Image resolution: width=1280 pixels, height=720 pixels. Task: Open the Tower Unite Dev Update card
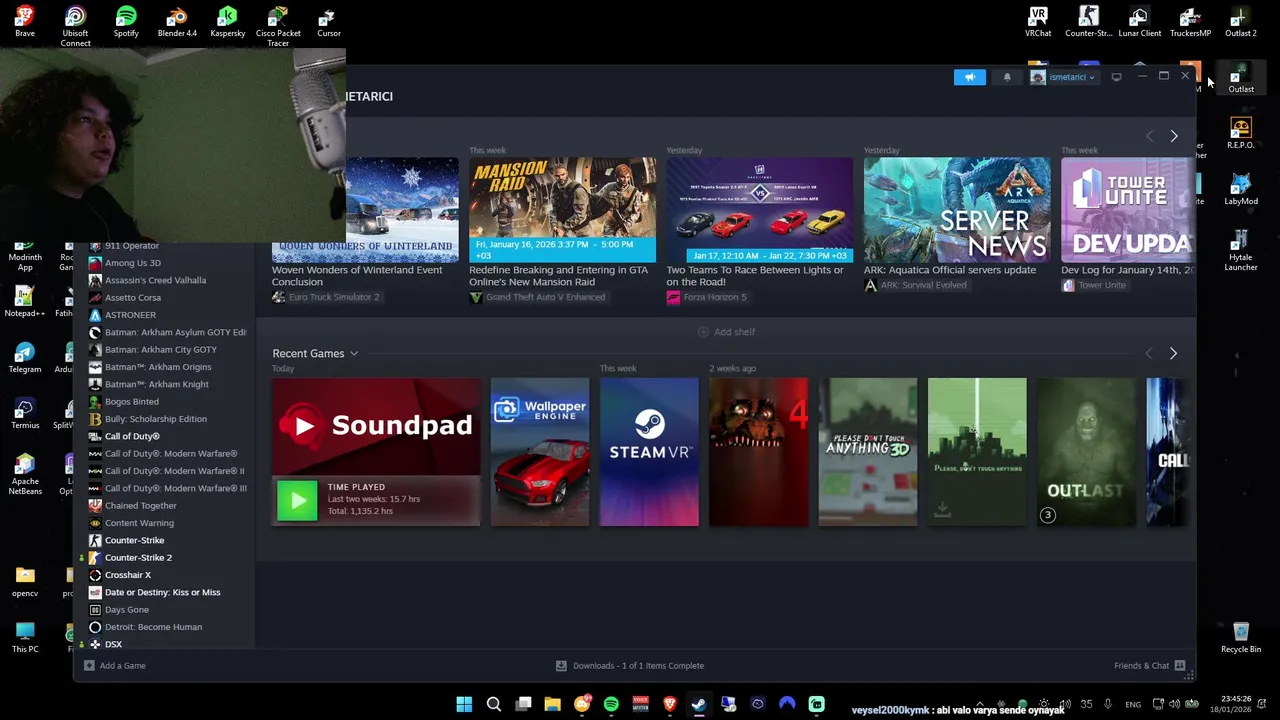coord(1128,210)
